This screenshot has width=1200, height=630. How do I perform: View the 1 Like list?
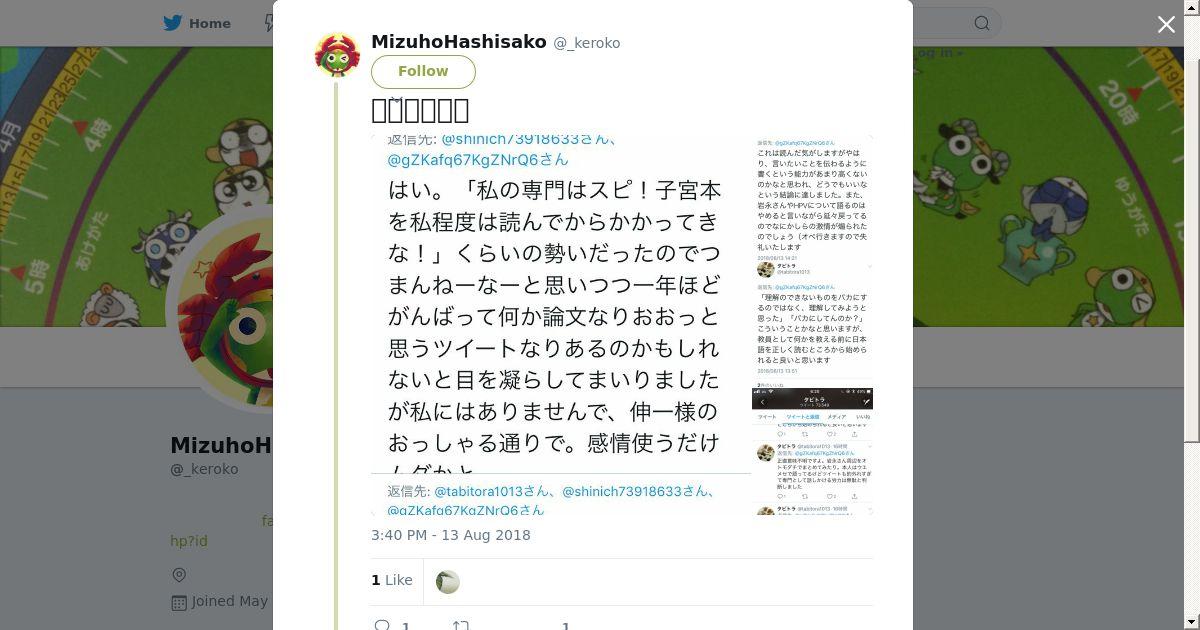[392, 580]
